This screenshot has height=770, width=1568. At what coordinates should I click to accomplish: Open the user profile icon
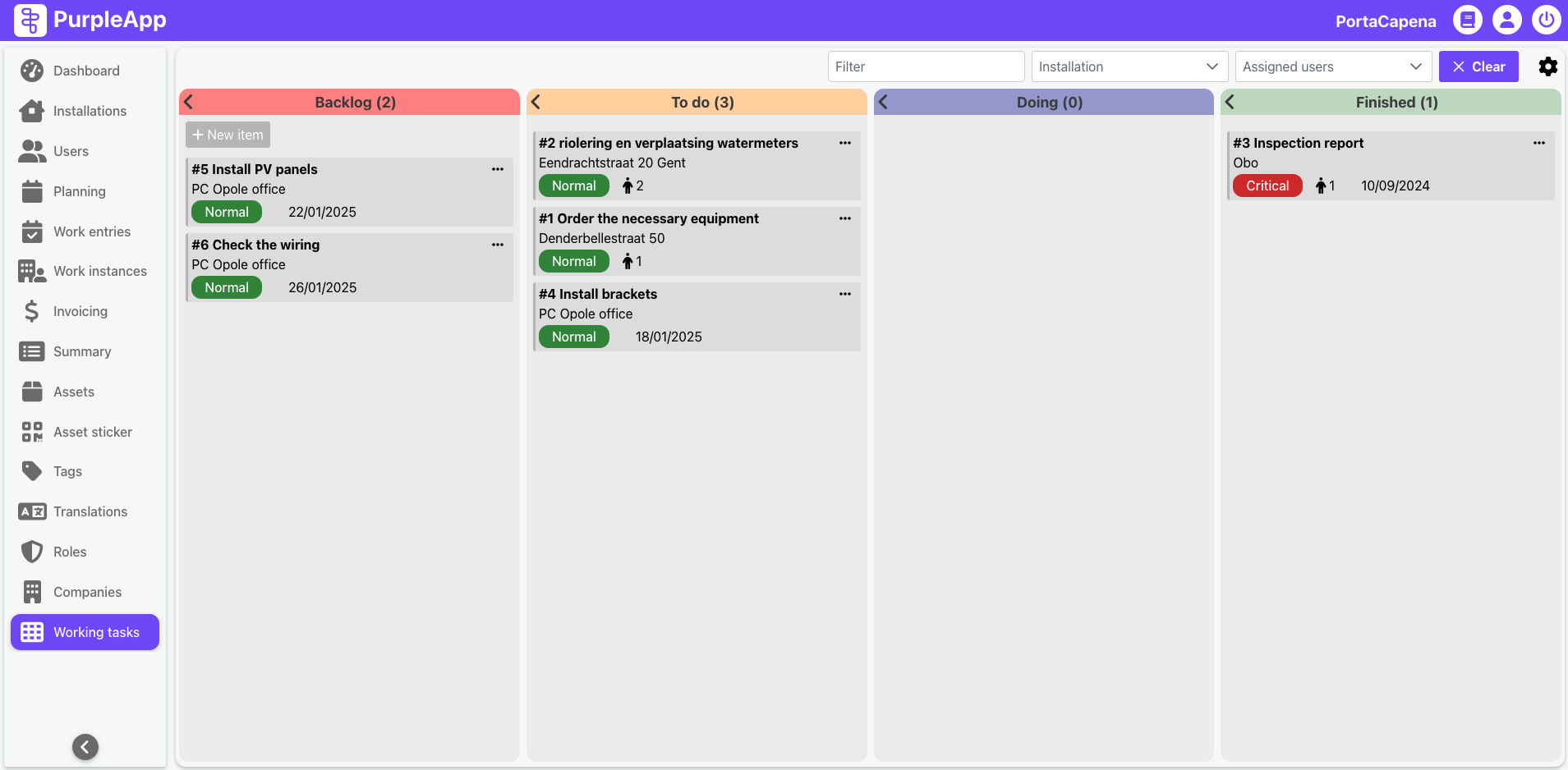(1506, 20)
